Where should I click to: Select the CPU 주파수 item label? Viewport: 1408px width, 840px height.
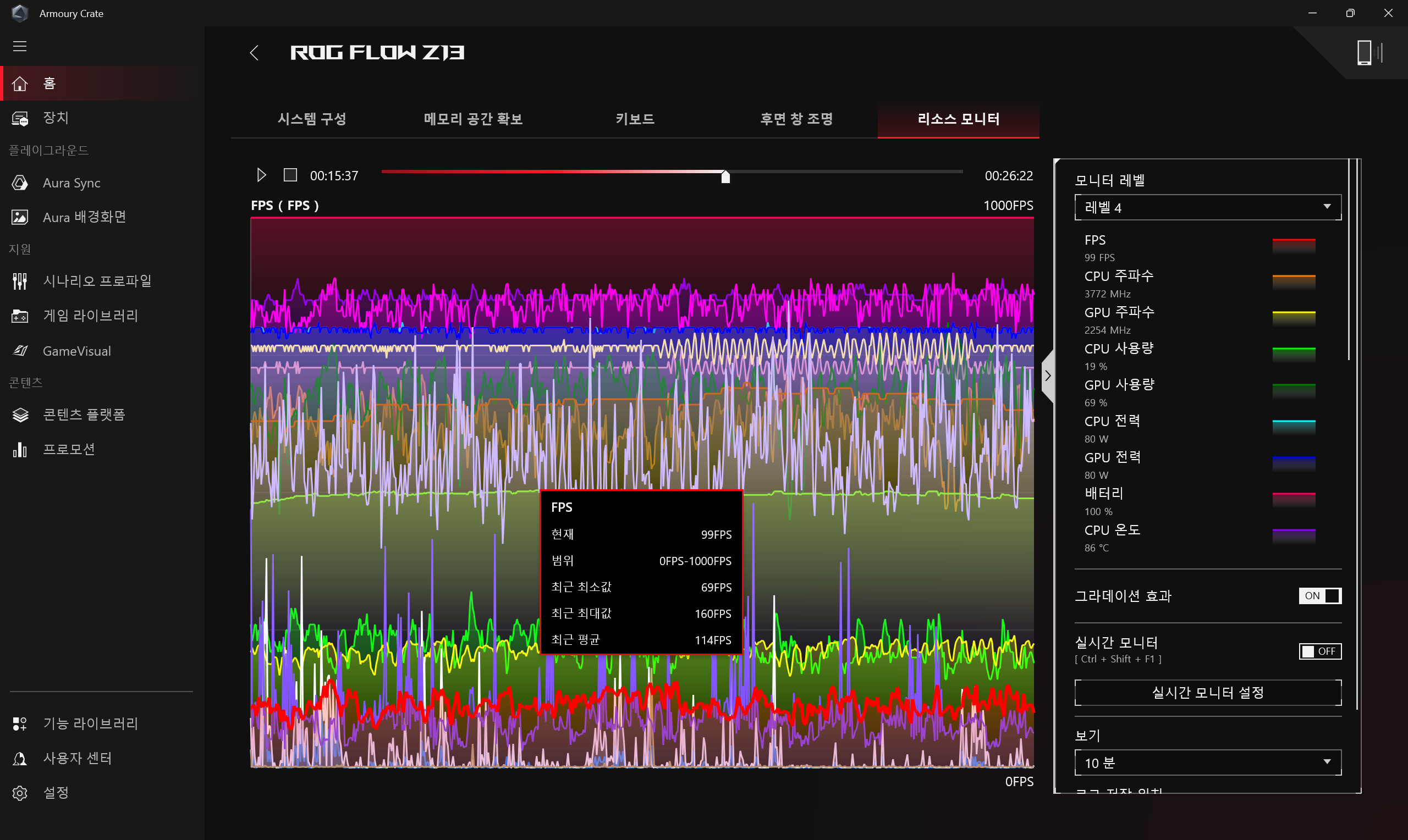click(1119, 276)
